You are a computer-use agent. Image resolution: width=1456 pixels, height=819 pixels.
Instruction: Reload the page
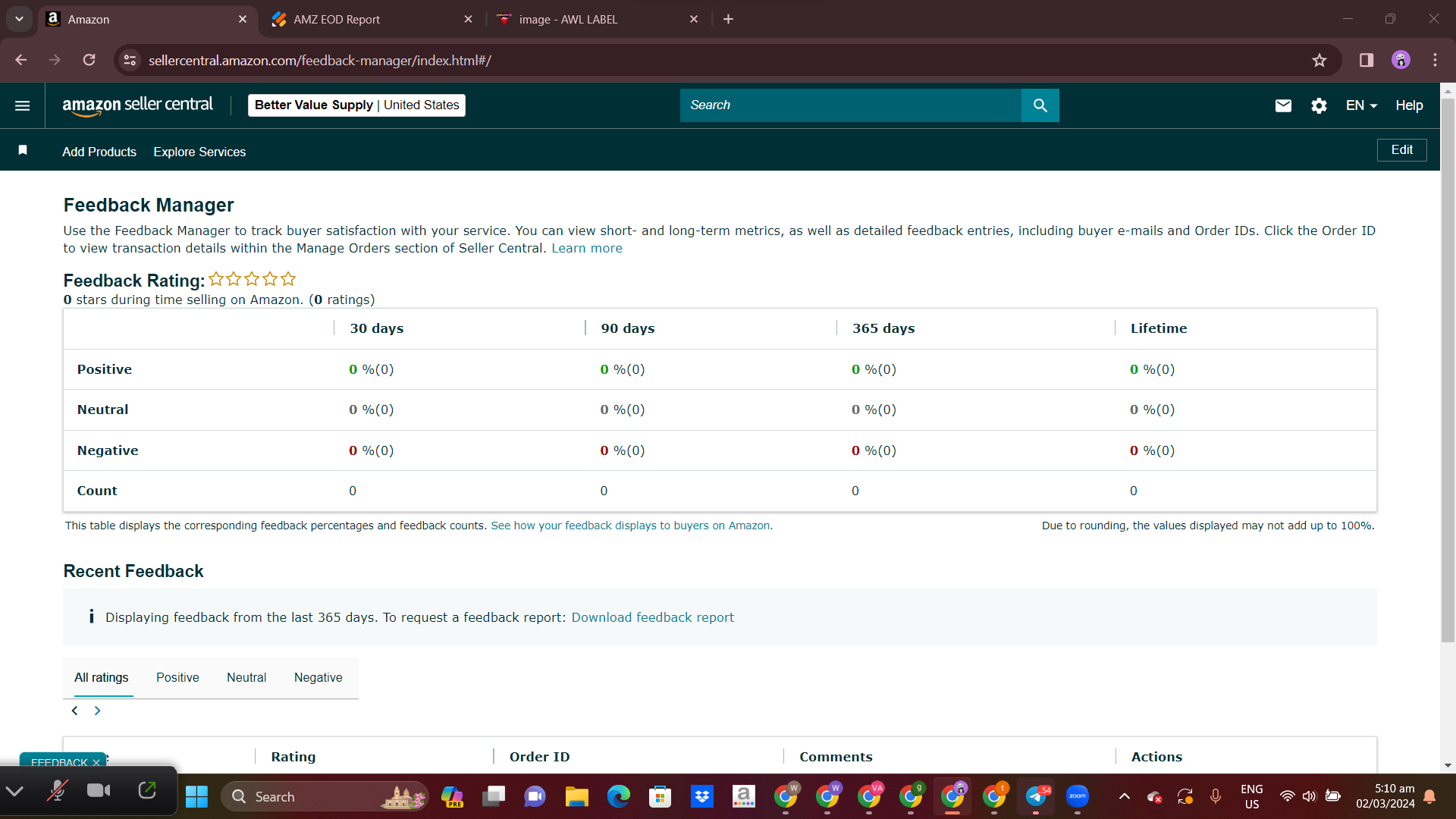(x=89, y=60)
